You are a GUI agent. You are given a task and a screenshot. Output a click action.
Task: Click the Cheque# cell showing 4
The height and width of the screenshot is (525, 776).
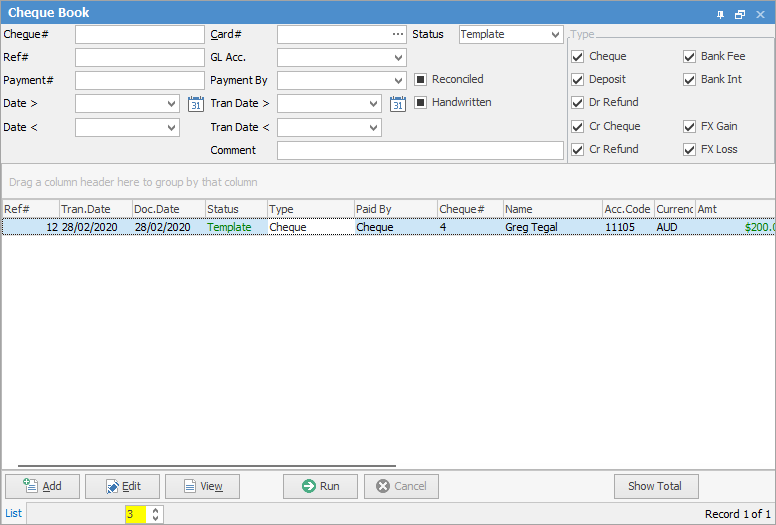[x=470, y=227]
